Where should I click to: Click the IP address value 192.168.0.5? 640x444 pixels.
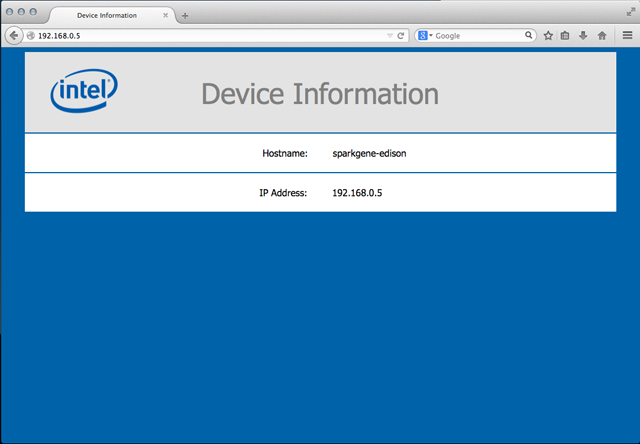[x=357, y=192]
